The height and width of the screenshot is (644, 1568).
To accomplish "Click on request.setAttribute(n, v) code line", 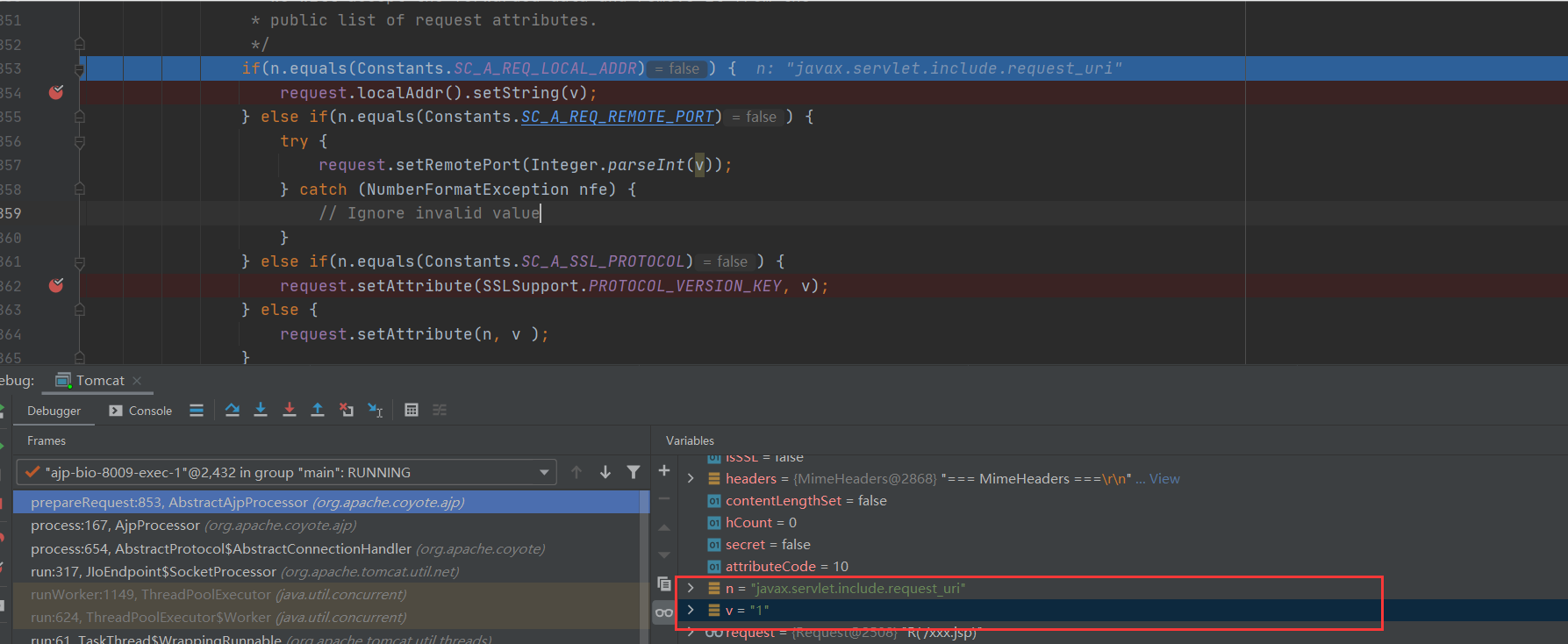I will point(414,334).
